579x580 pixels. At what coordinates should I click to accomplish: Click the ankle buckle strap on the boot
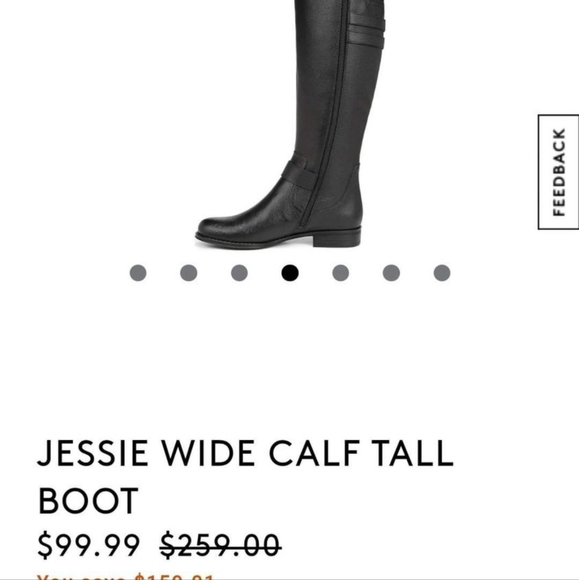(x=299, y=173)
